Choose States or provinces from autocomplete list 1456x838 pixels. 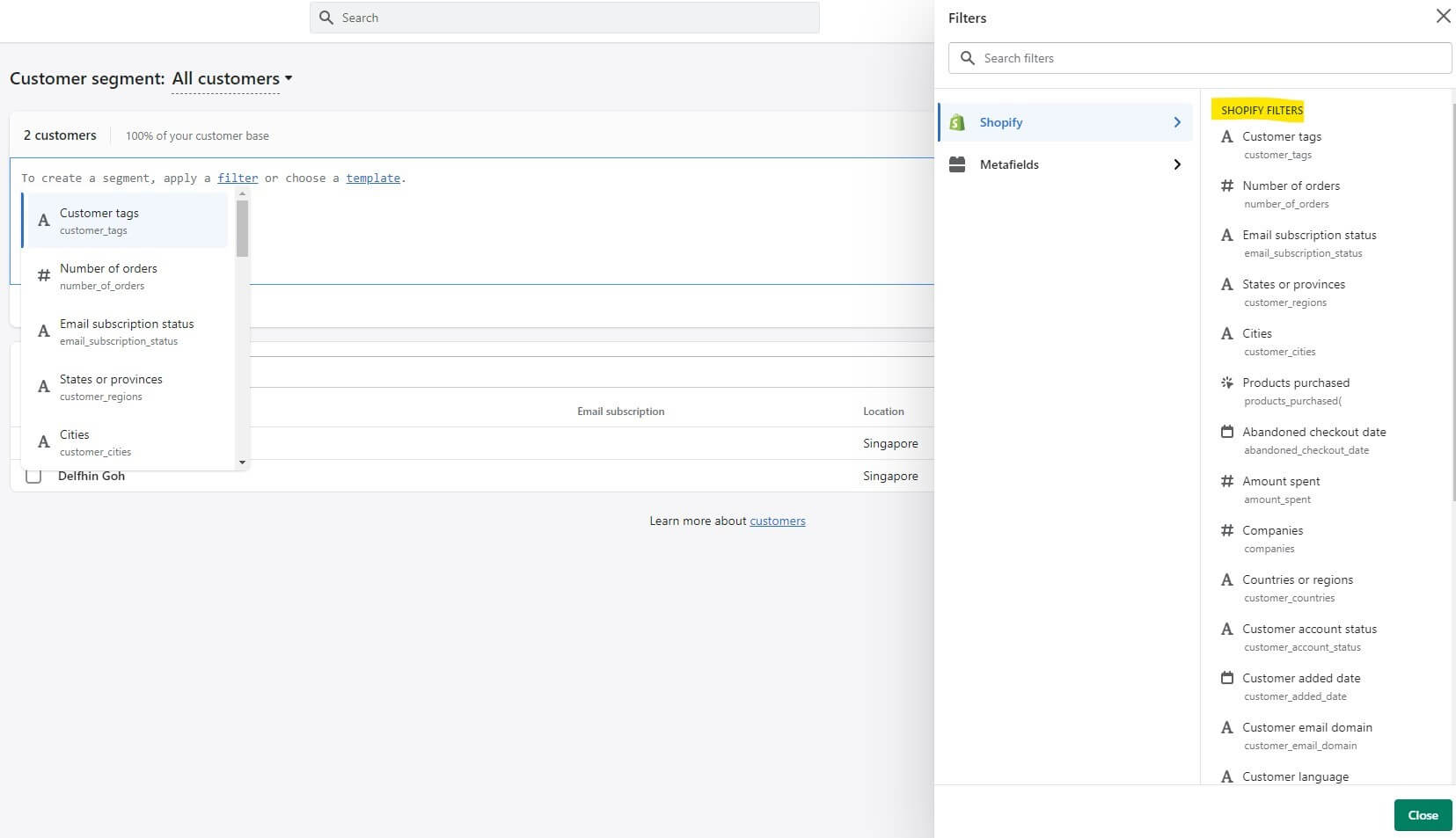pyautogui.click(x=125, y=387)
